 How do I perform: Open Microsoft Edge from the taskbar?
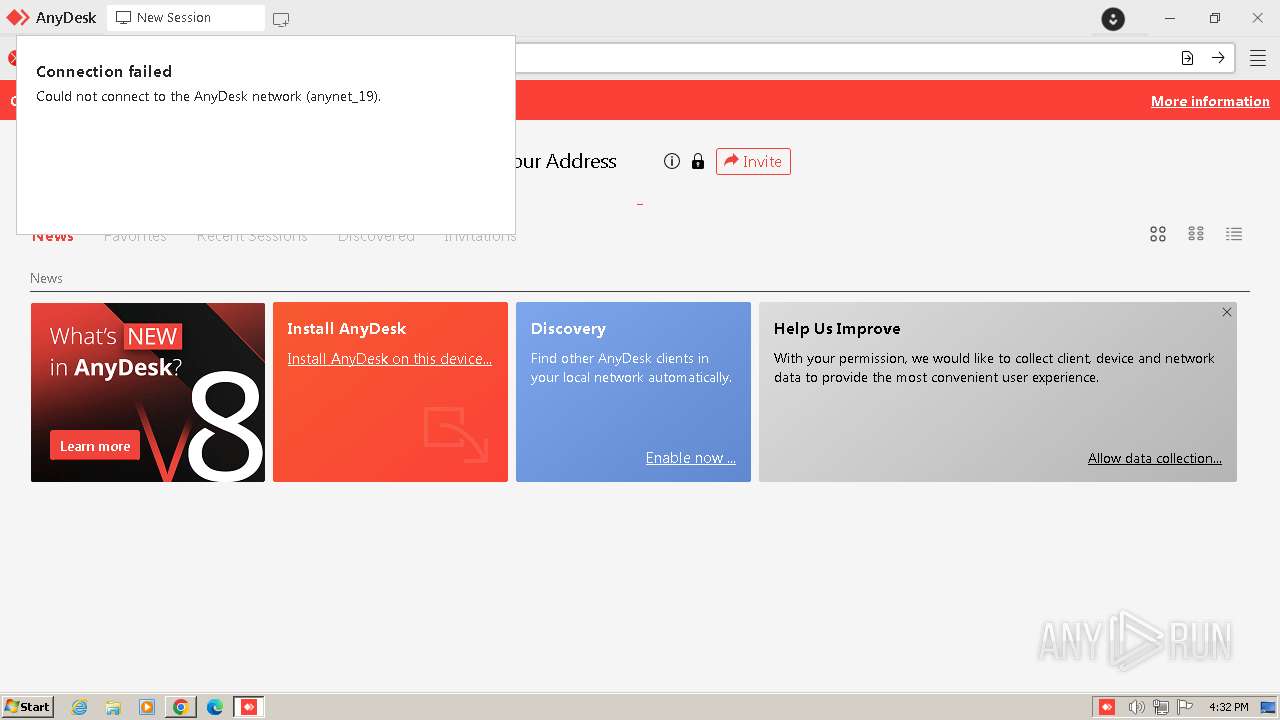pyautogui.click(x=215, y=707)
